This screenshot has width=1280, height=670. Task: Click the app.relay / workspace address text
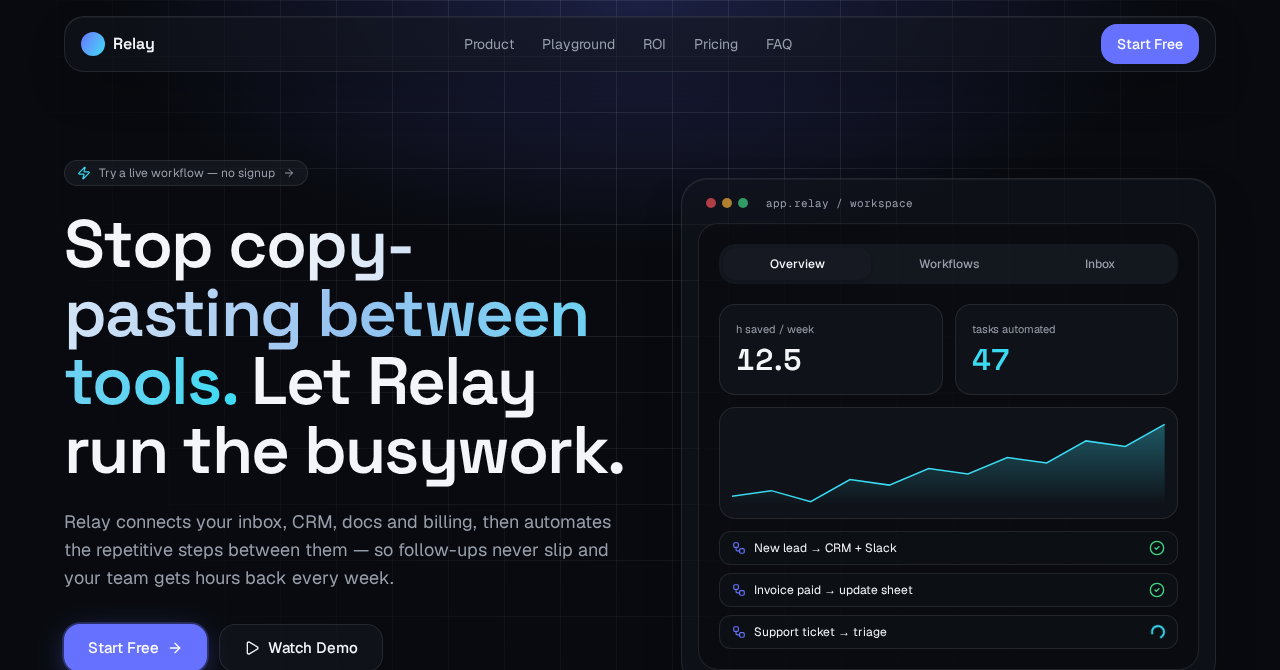point(839,203)
